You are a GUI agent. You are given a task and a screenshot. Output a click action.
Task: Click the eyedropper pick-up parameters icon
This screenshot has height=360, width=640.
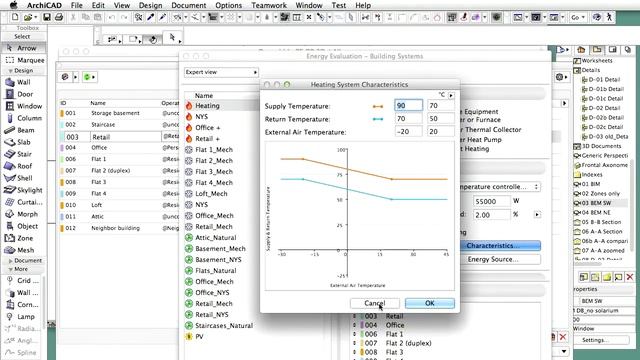click(x=151, y=17)
